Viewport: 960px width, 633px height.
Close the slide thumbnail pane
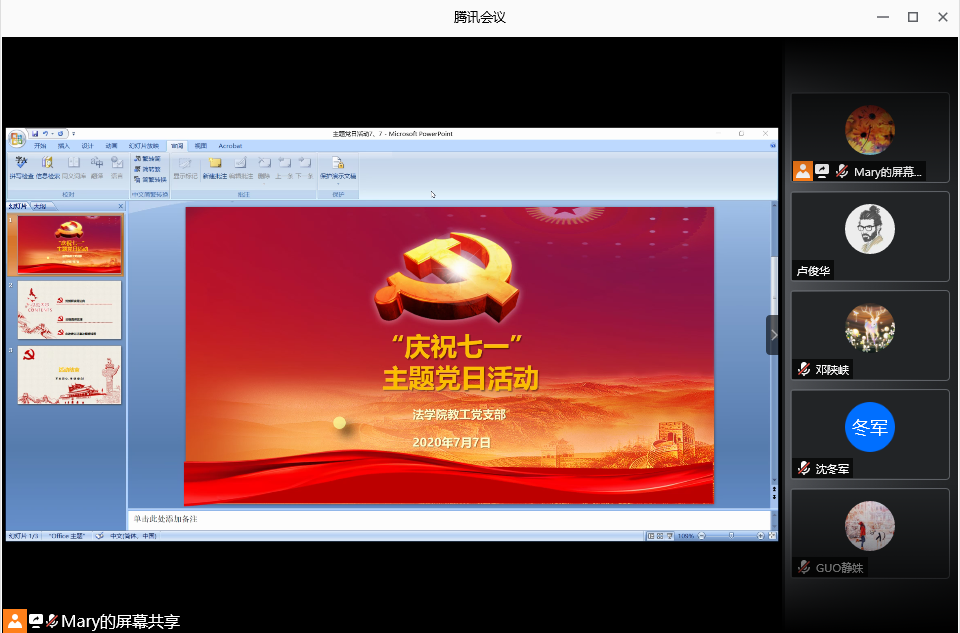click(x=121, y=207)
